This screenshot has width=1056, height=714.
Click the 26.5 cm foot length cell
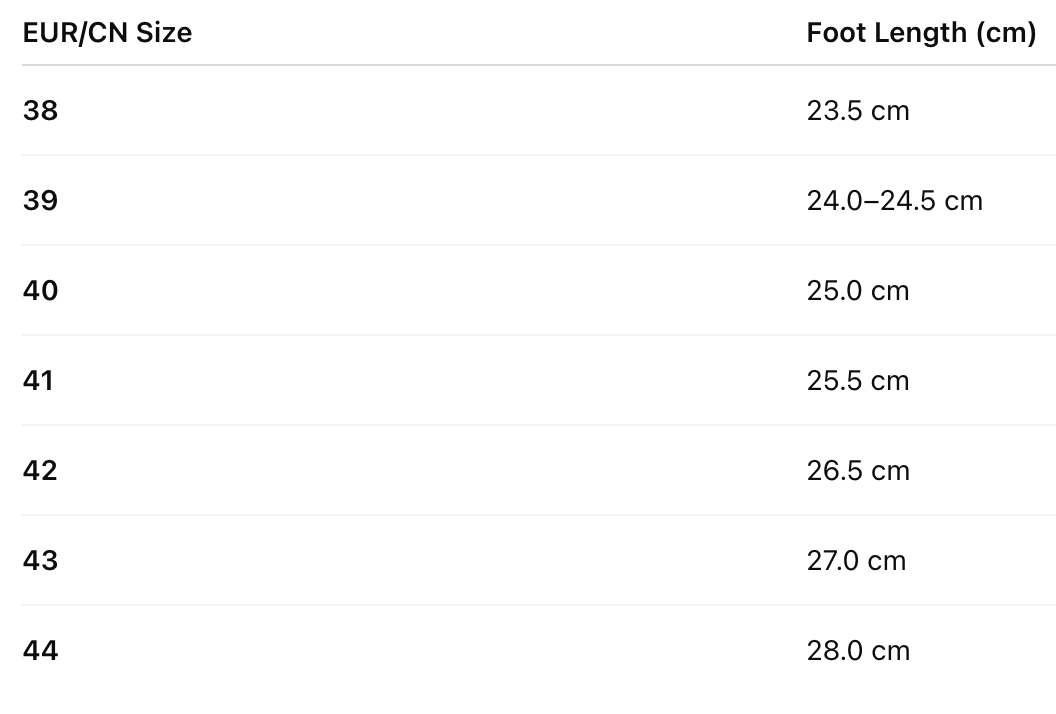(x=858, y=470)
